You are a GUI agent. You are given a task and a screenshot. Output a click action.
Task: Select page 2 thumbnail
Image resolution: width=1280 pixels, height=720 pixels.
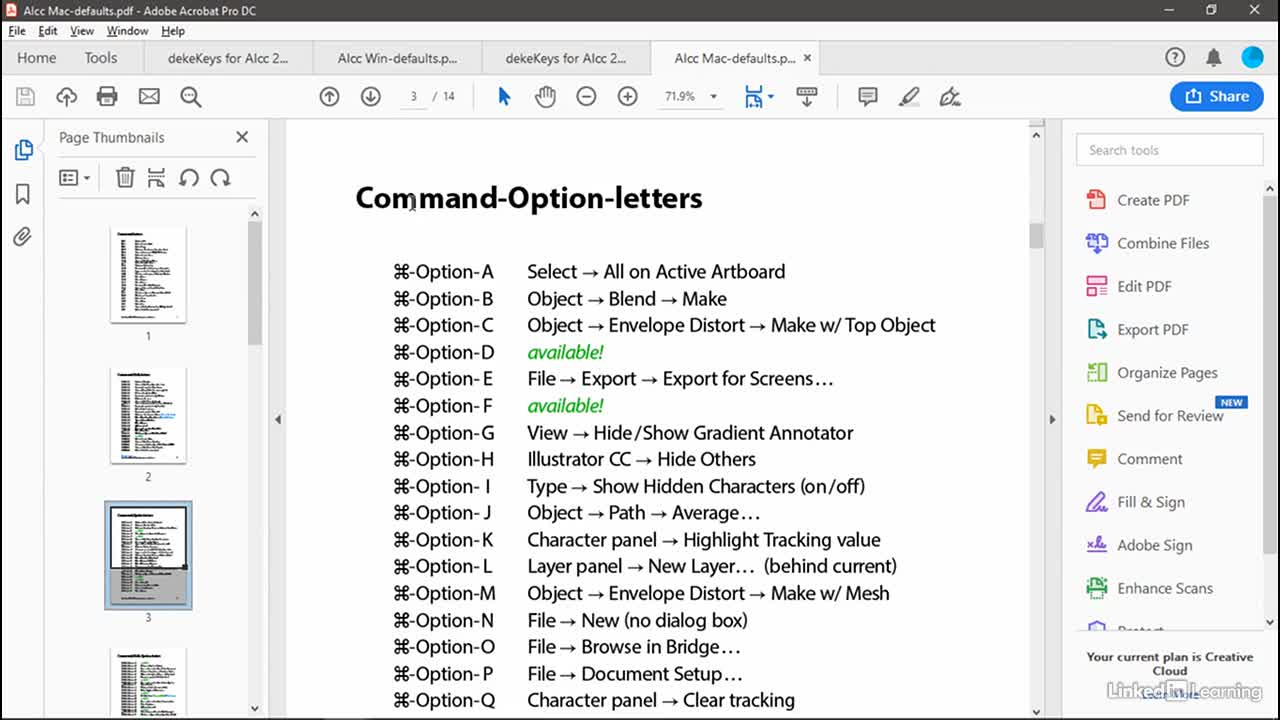point(148,415)
